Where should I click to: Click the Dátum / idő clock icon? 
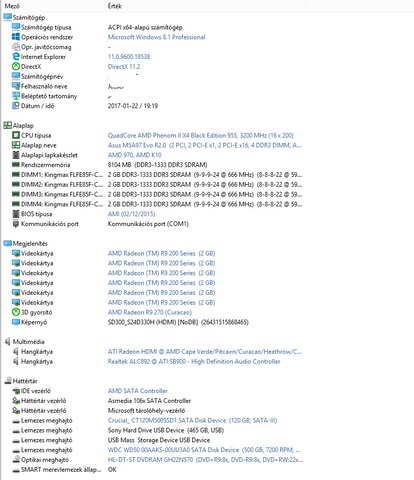[x=16, y=106]
